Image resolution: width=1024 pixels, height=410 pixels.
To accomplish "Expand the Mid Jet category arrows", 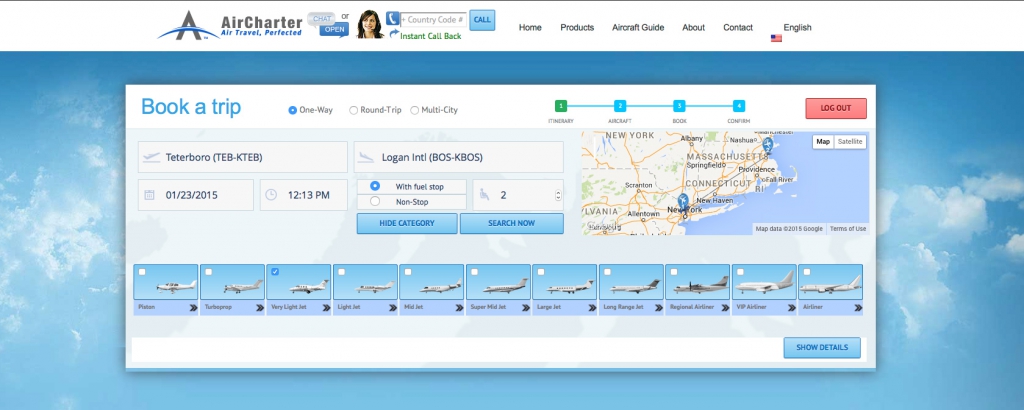I will (x=460, y=308).
